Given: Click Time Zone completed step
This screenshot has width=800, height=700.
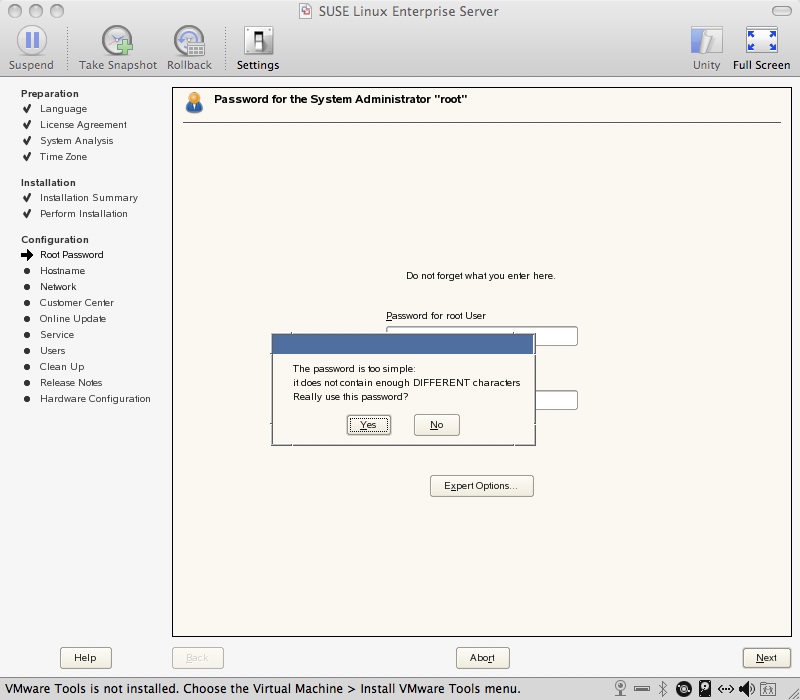Looking at the screenshot, I should pos(63,157).
